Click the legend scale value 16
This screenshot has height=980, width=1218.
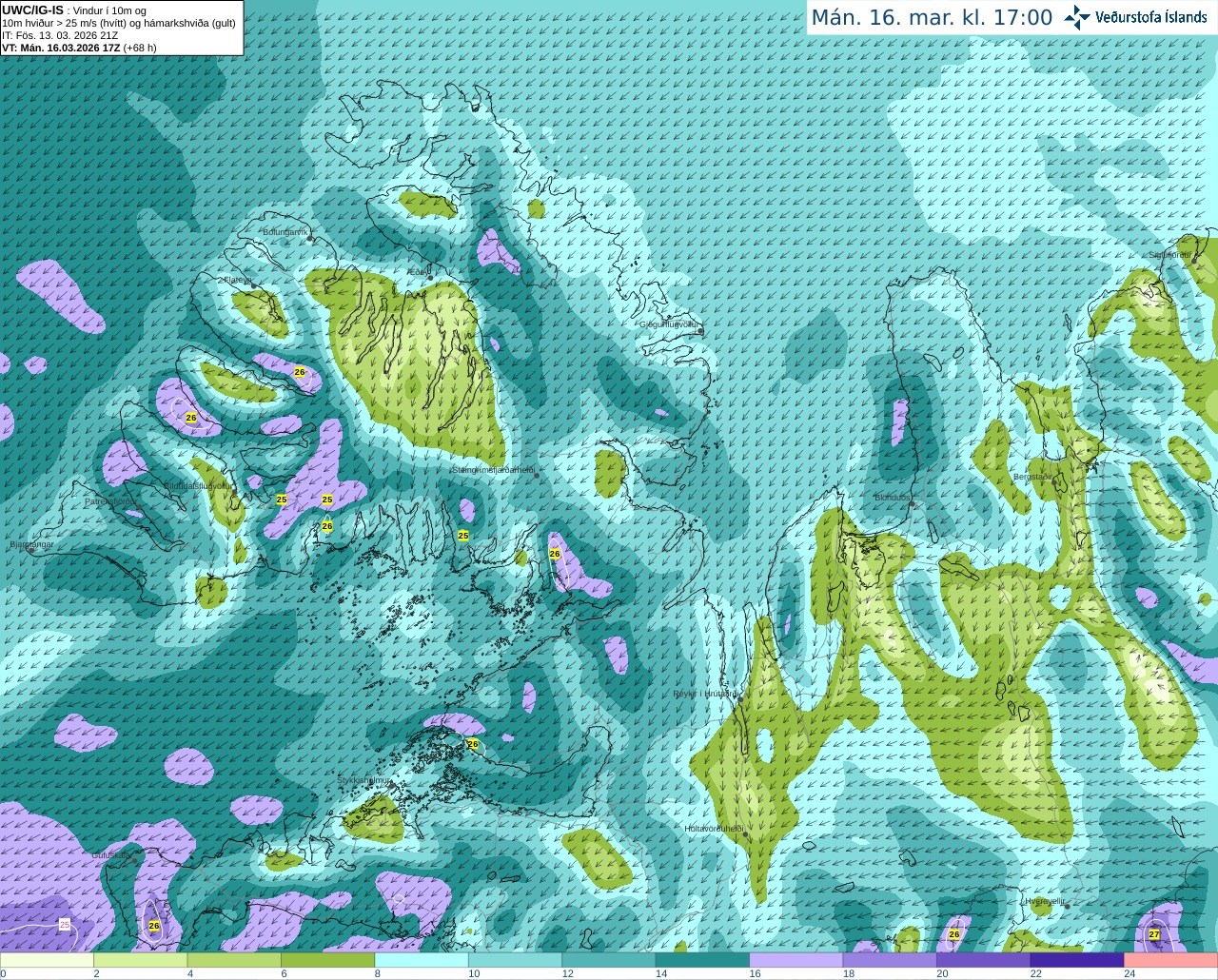point(755,973)
